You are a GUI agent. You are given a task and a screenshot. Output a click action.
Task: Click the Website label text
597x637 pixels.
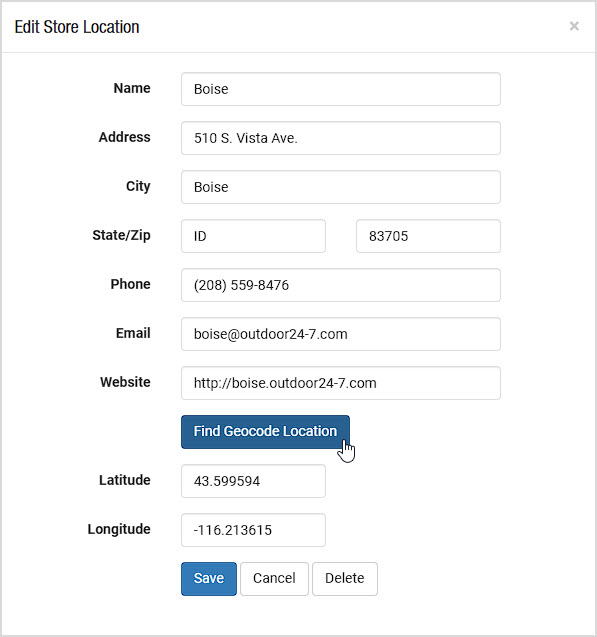(125, 382)
